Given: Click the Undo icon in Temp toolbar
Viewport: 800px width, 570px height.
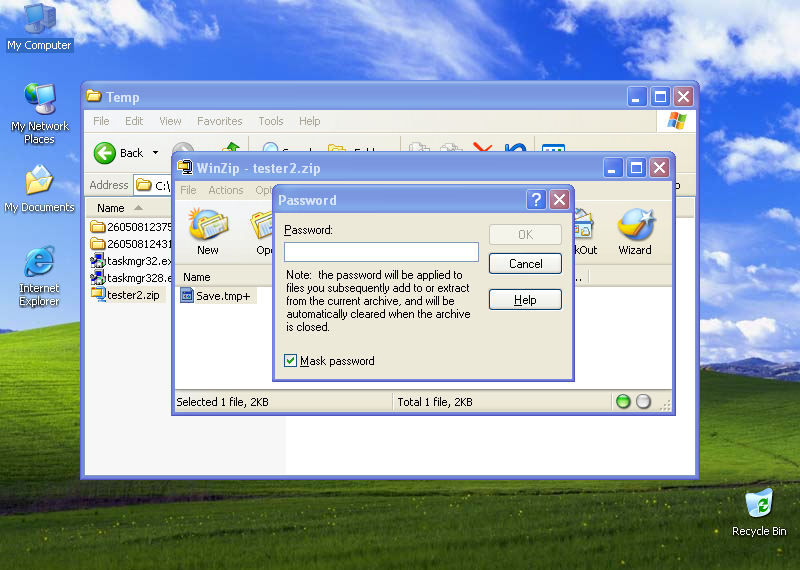Looking at the screenshot, I should pyautogui.click(x=515, y=147).
